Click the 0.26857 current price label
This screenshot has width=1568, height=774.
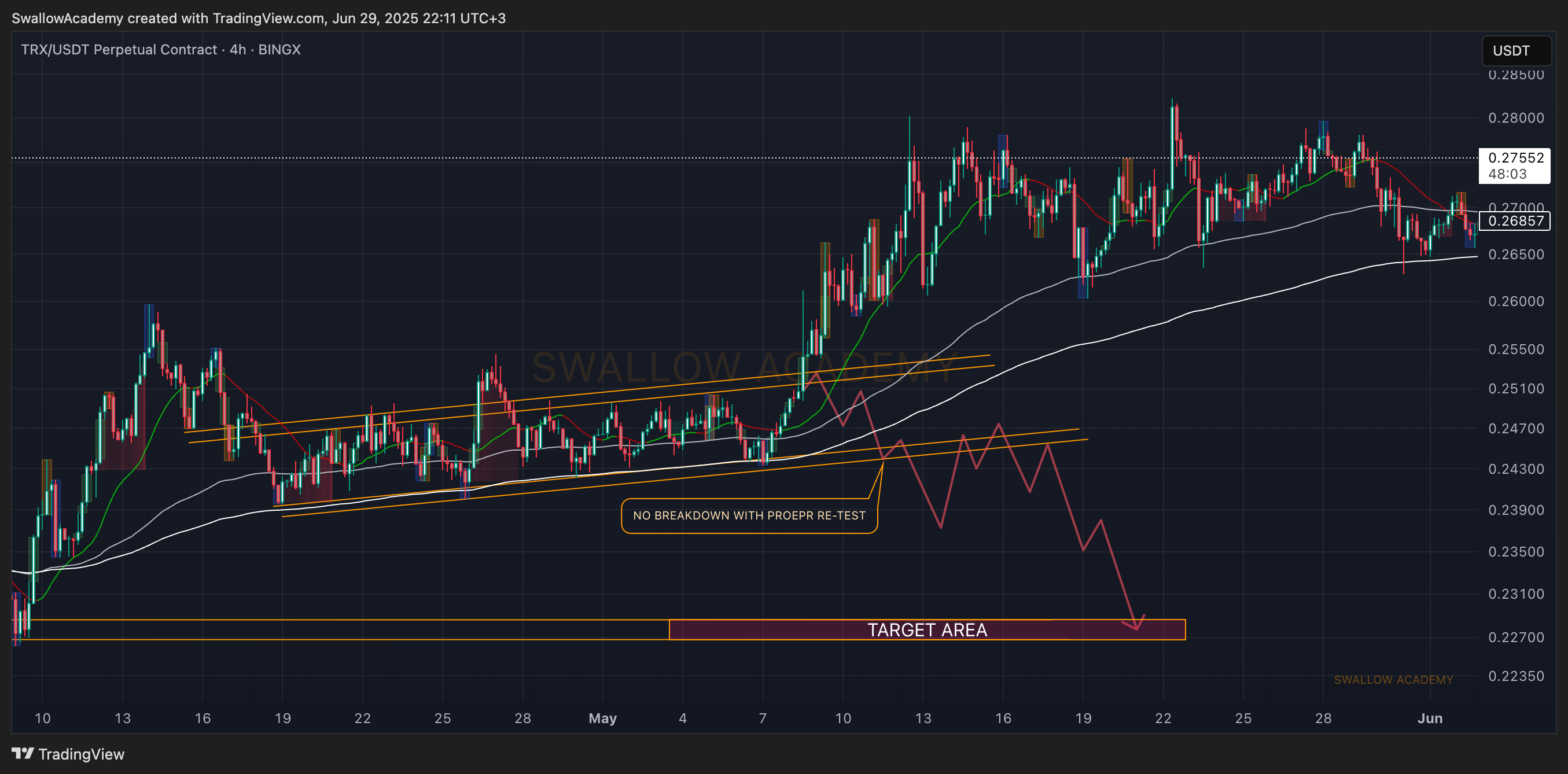(x=1516, y=221)
